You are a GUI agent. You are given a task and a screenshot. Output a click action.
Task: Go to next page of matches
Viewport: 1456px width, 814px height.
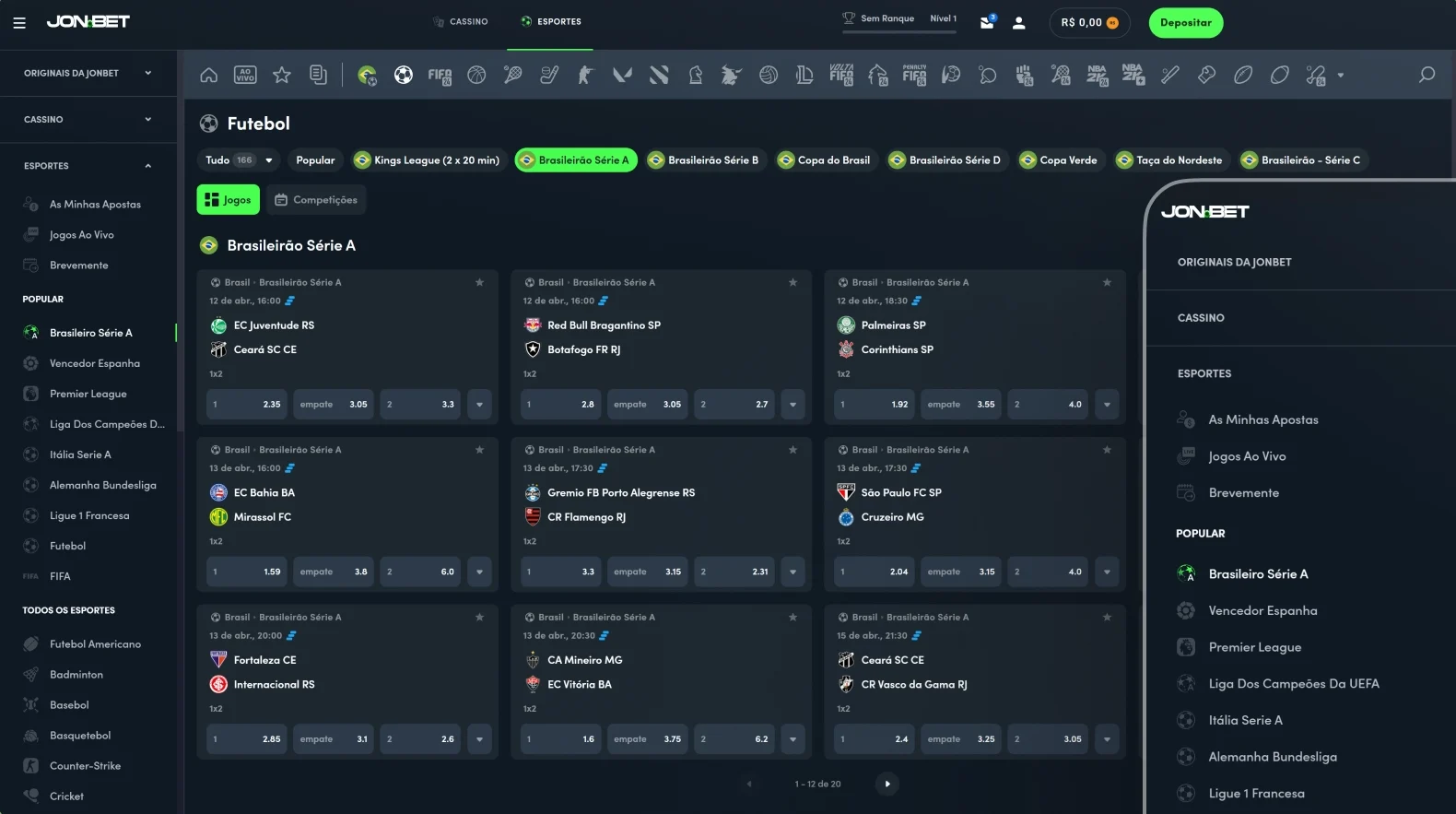click(887, 784)
